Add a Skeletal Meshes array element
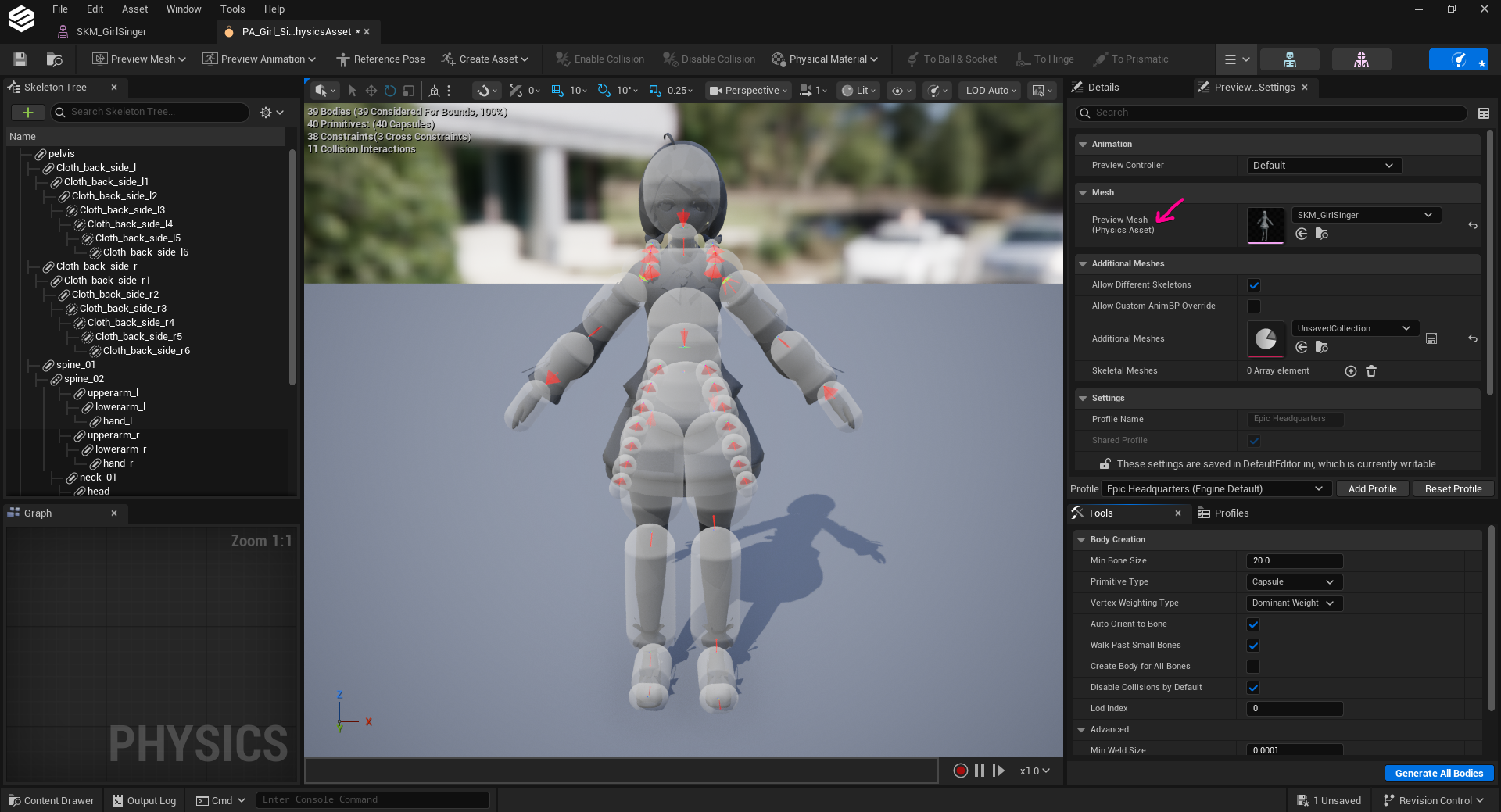 [1351, 371]
